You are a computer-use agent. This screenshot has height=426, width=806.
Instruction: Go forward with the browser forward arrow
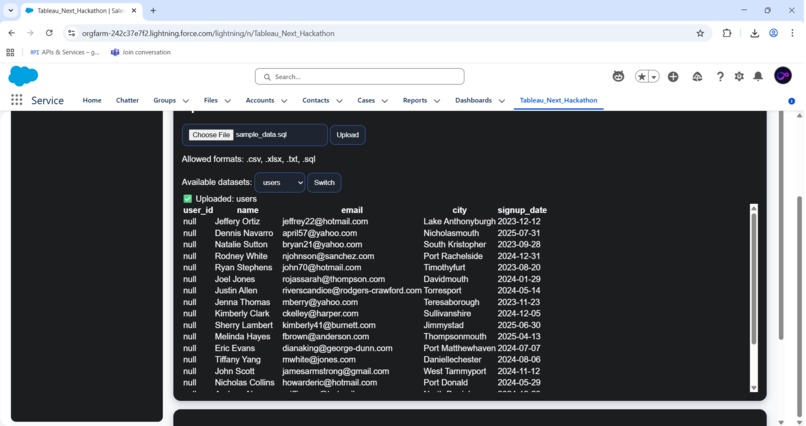[x=30, y=33]
